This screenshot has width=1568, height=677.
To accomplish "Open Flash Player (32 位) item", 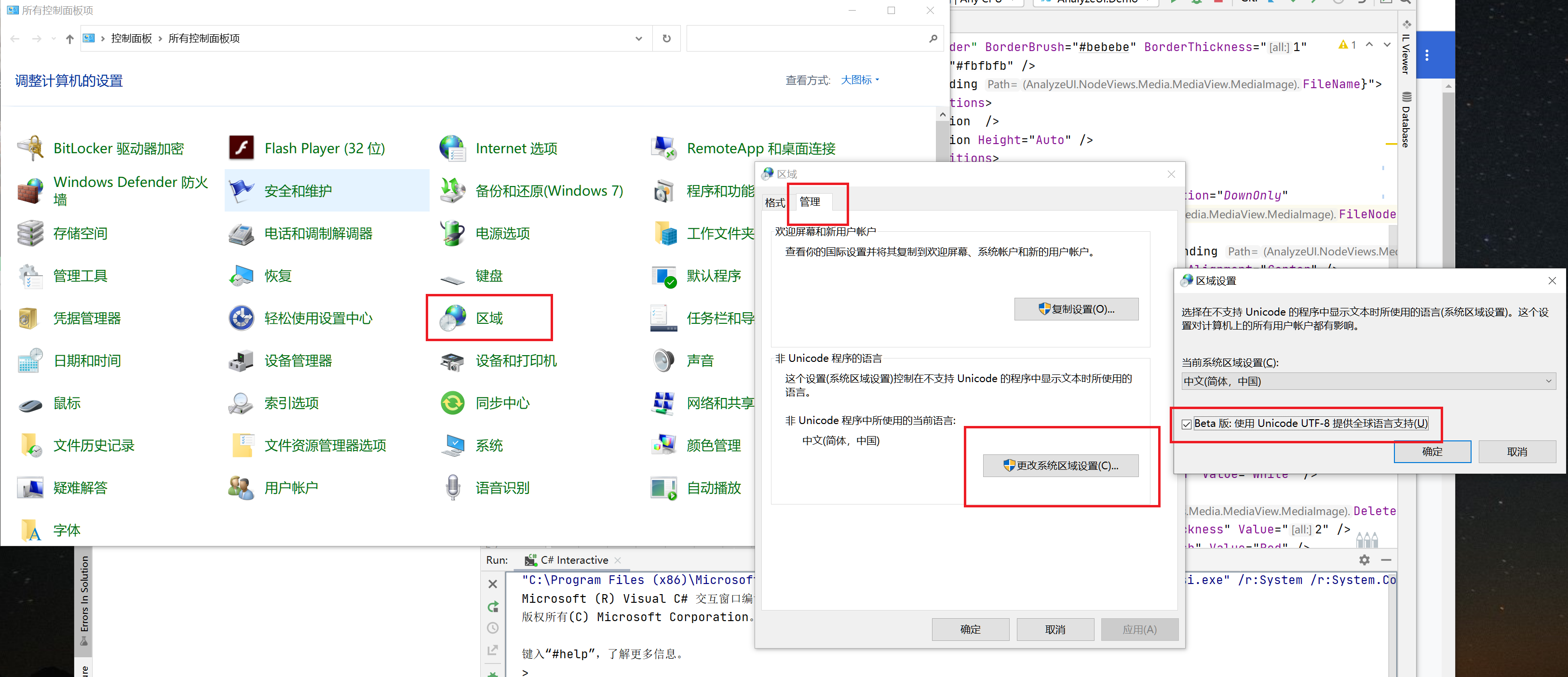I will [324, 148].
